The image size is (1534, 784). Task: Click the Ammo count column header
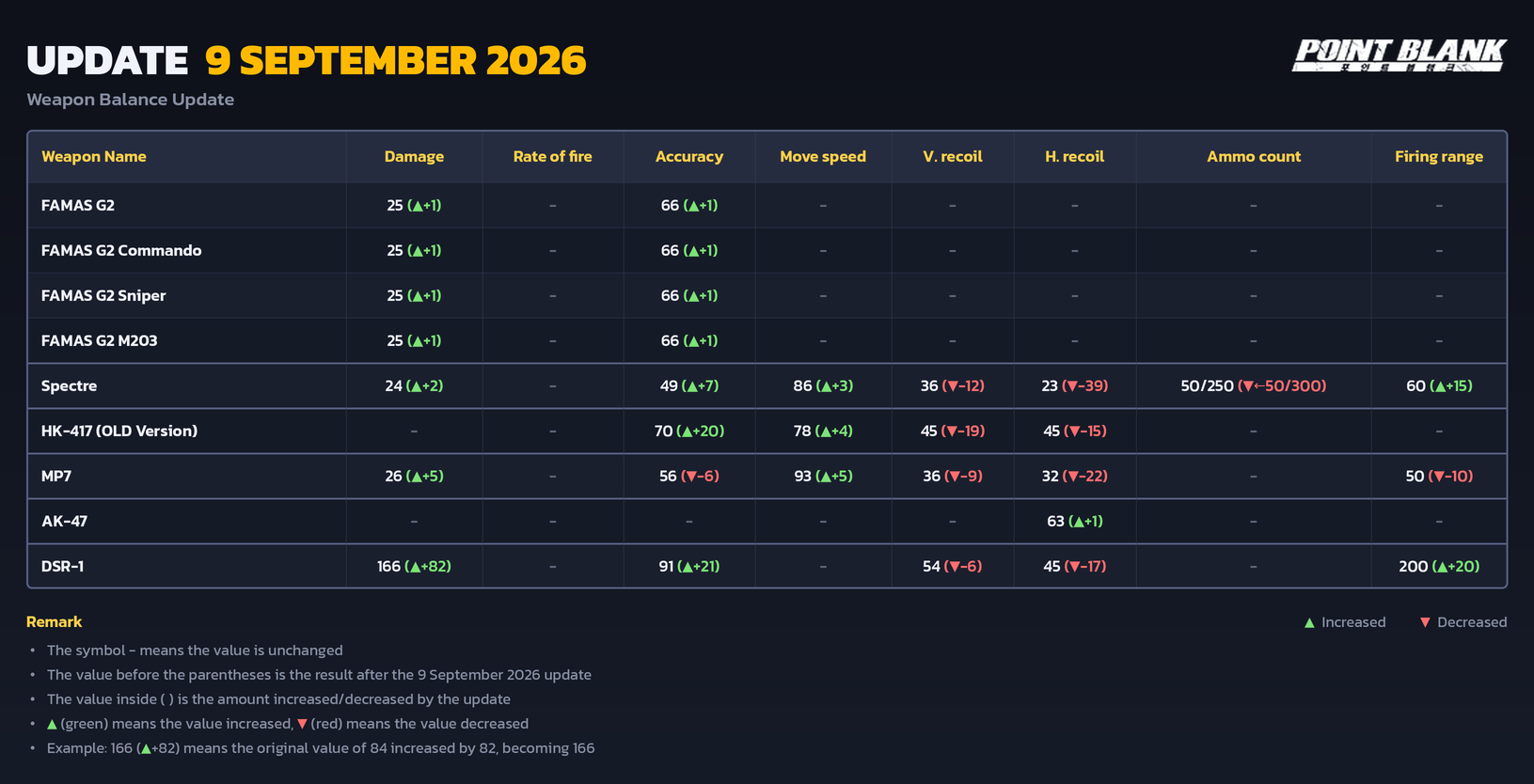tap(1254, 156)
